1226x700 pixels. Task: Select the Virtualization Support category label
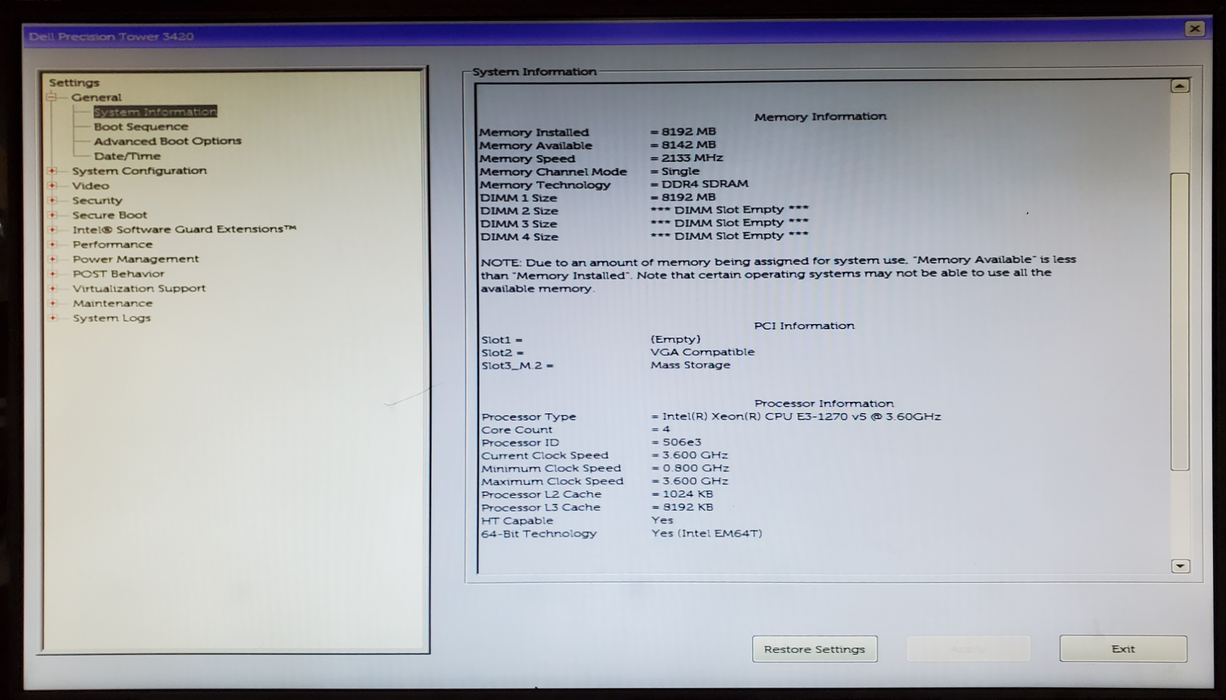point(139,288)
